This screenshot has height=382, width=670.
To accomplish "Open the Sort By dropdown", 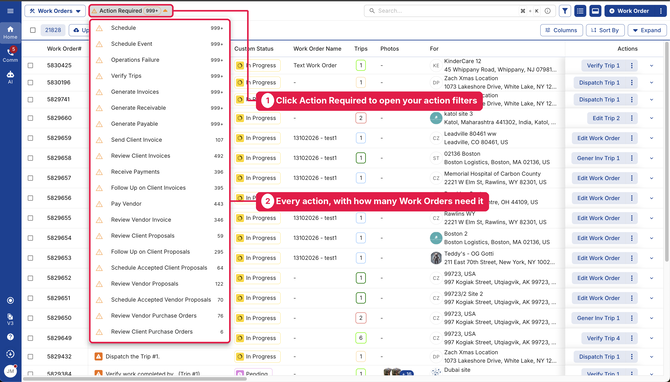I will click(x=605, y=30).
